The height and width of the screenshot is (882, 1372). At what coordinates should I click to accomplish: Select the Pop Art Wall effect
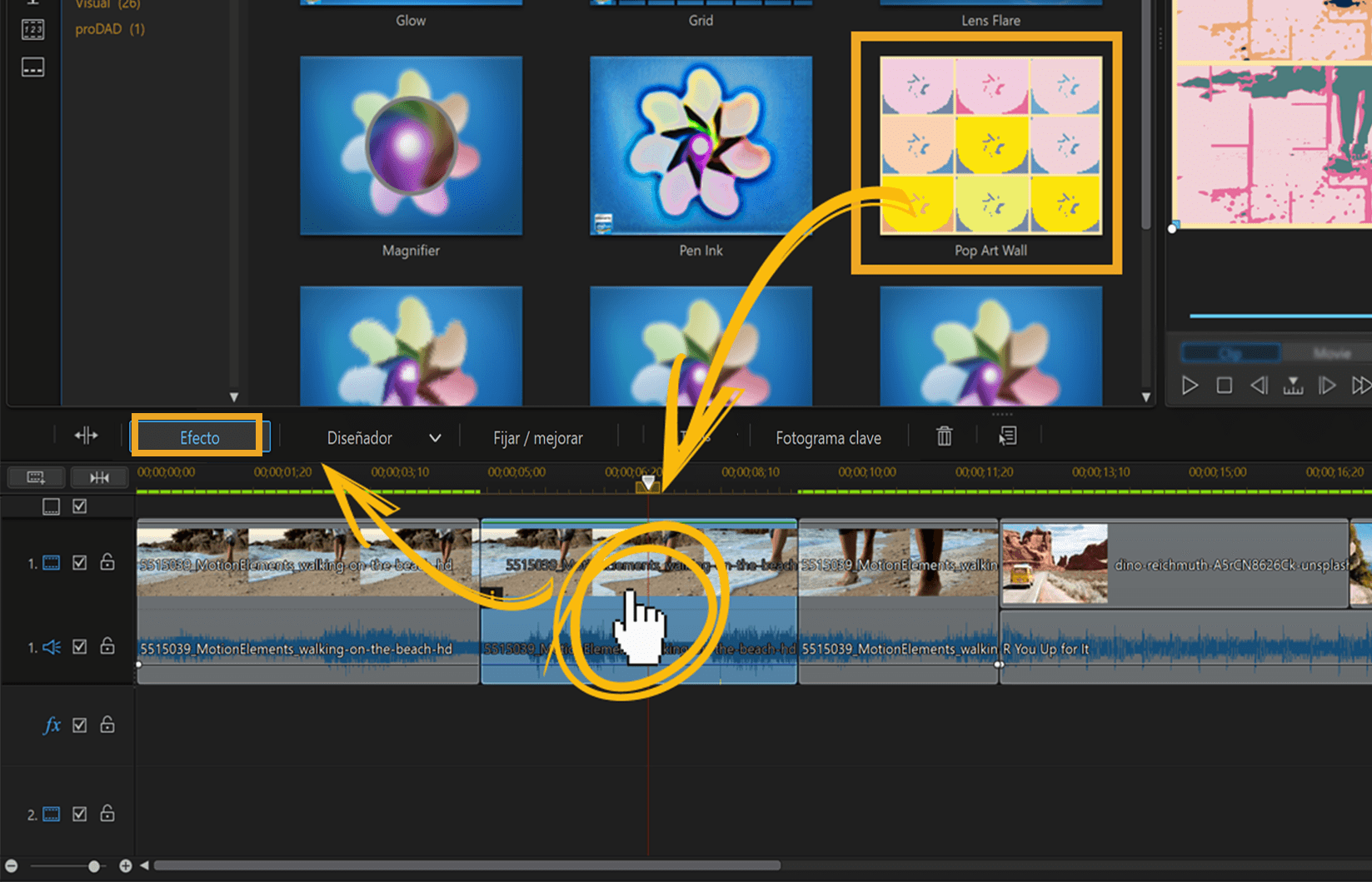(x=990, y=146)
